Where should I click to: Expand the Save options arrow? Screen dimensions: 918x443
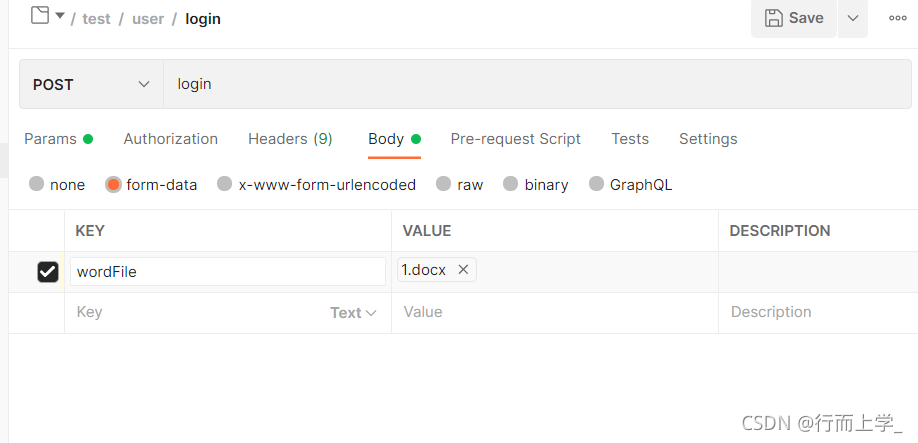[x=853, y=18]
